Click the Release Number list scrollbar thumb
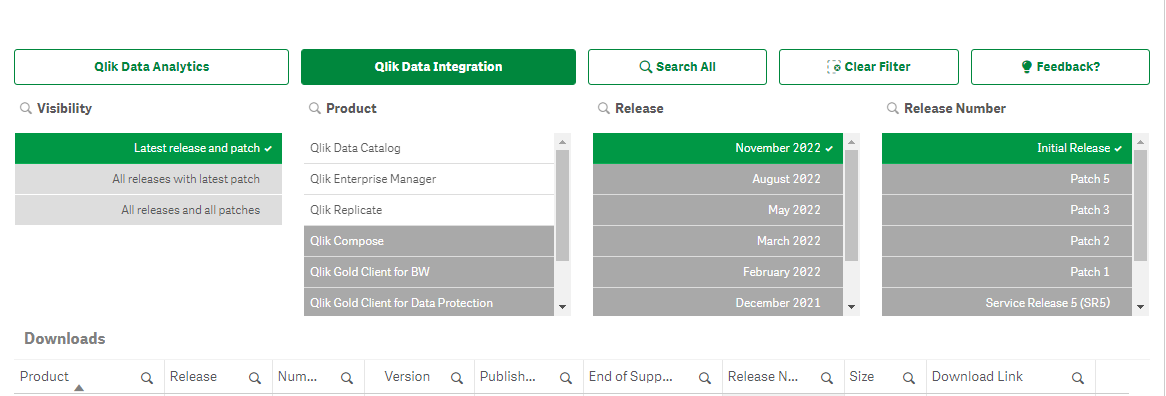 pos(1141,205)
